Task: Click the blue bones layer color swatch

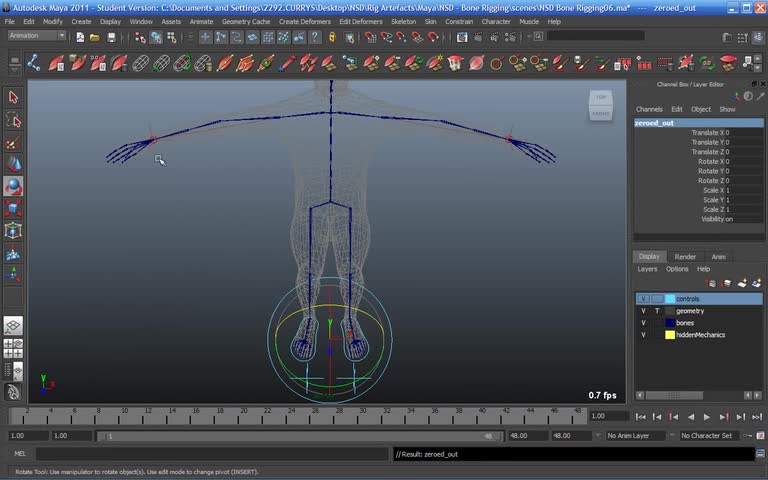Action: [670, 323]
